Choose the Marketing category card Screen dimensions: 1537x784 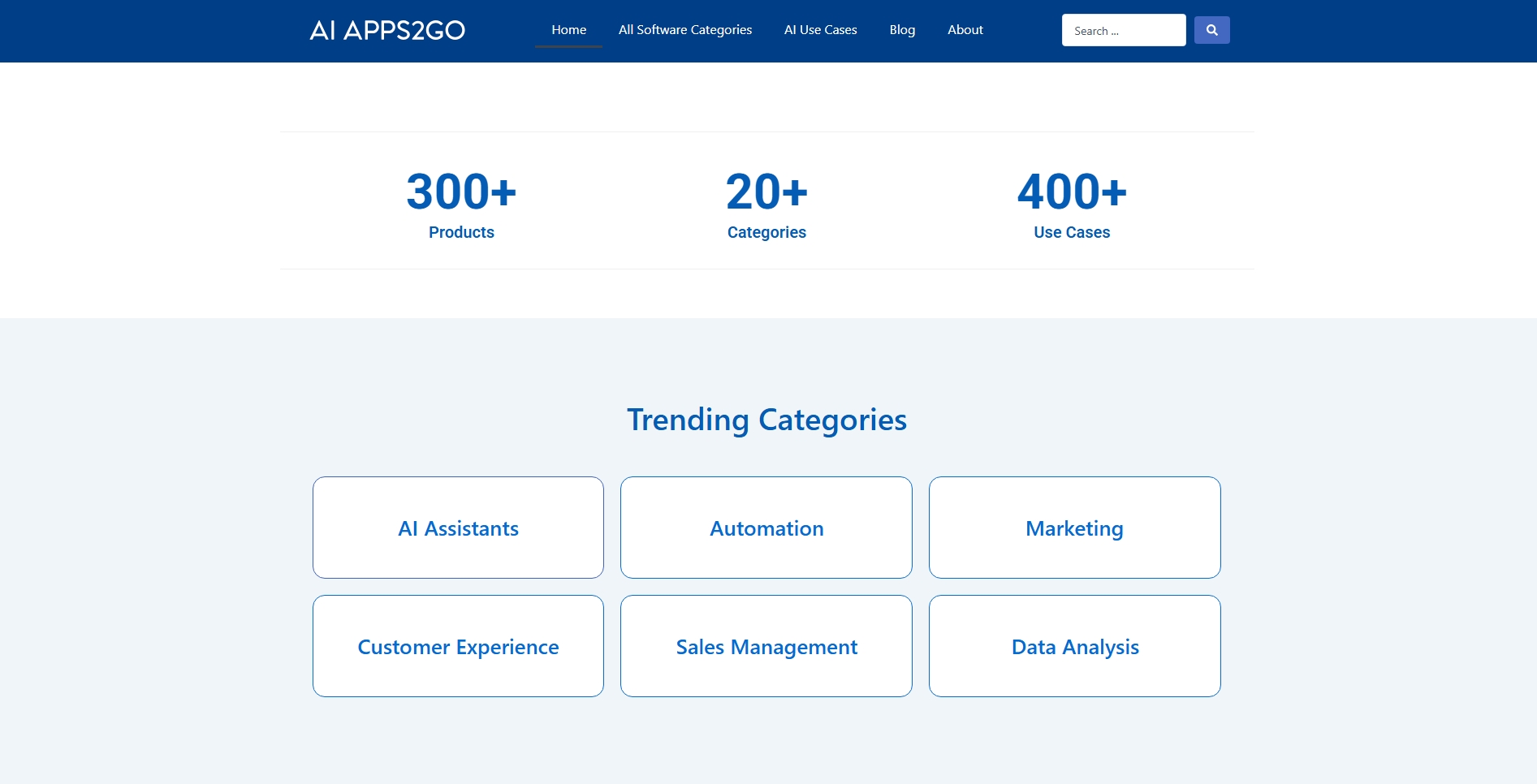click(x=1074, y=528)
